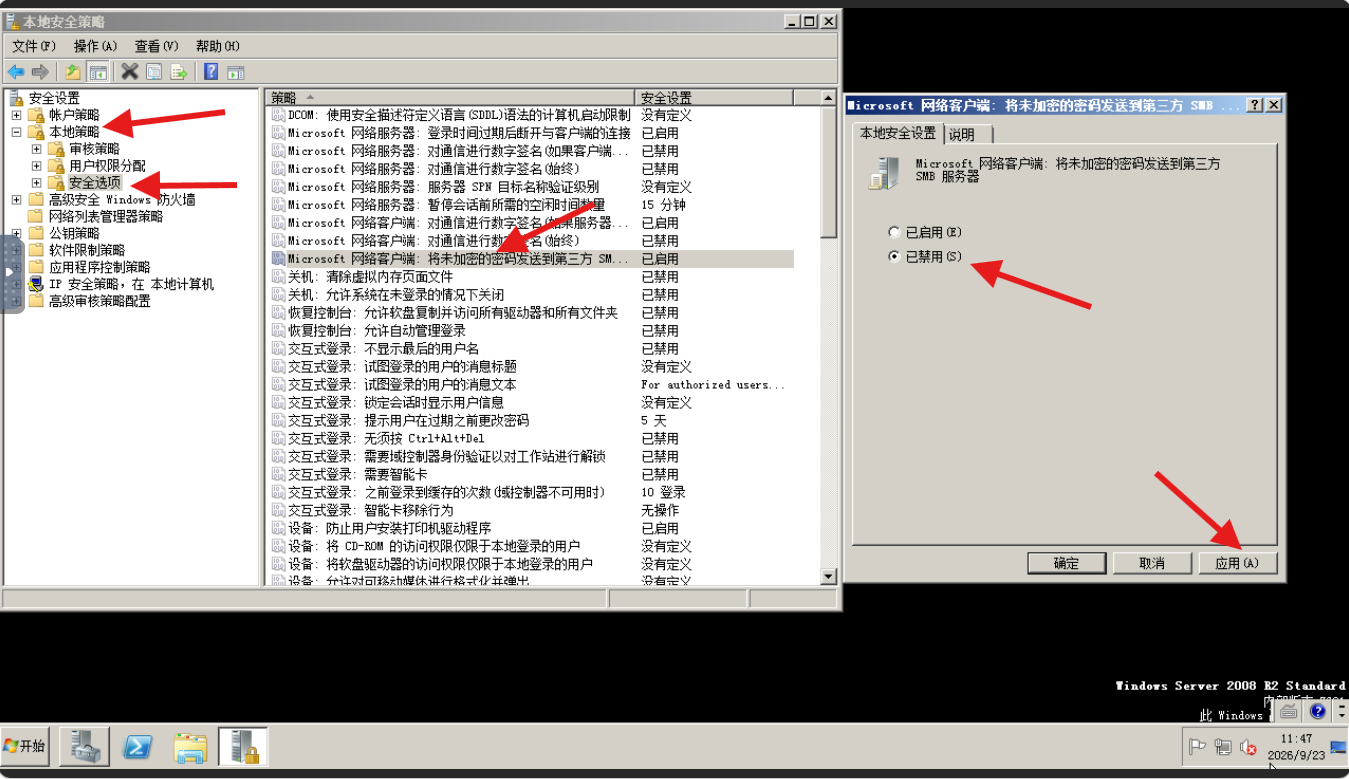Click the ? help button in dialog title bar

[x=1256, y=105]
